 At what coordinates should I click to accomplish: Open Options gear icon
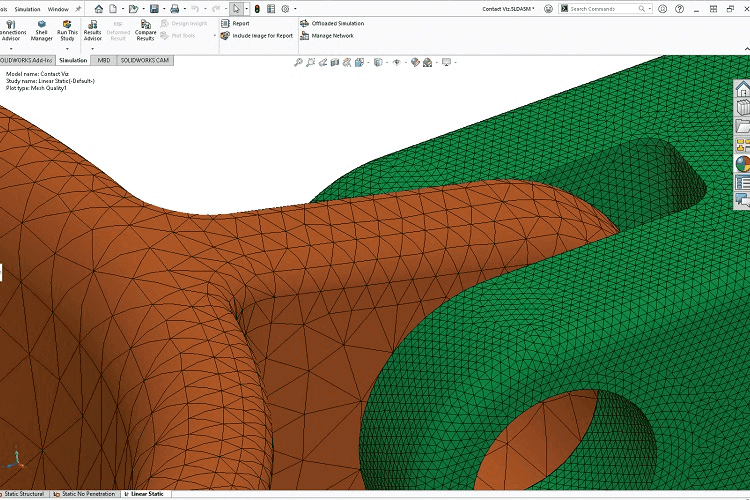pos(286,9)
